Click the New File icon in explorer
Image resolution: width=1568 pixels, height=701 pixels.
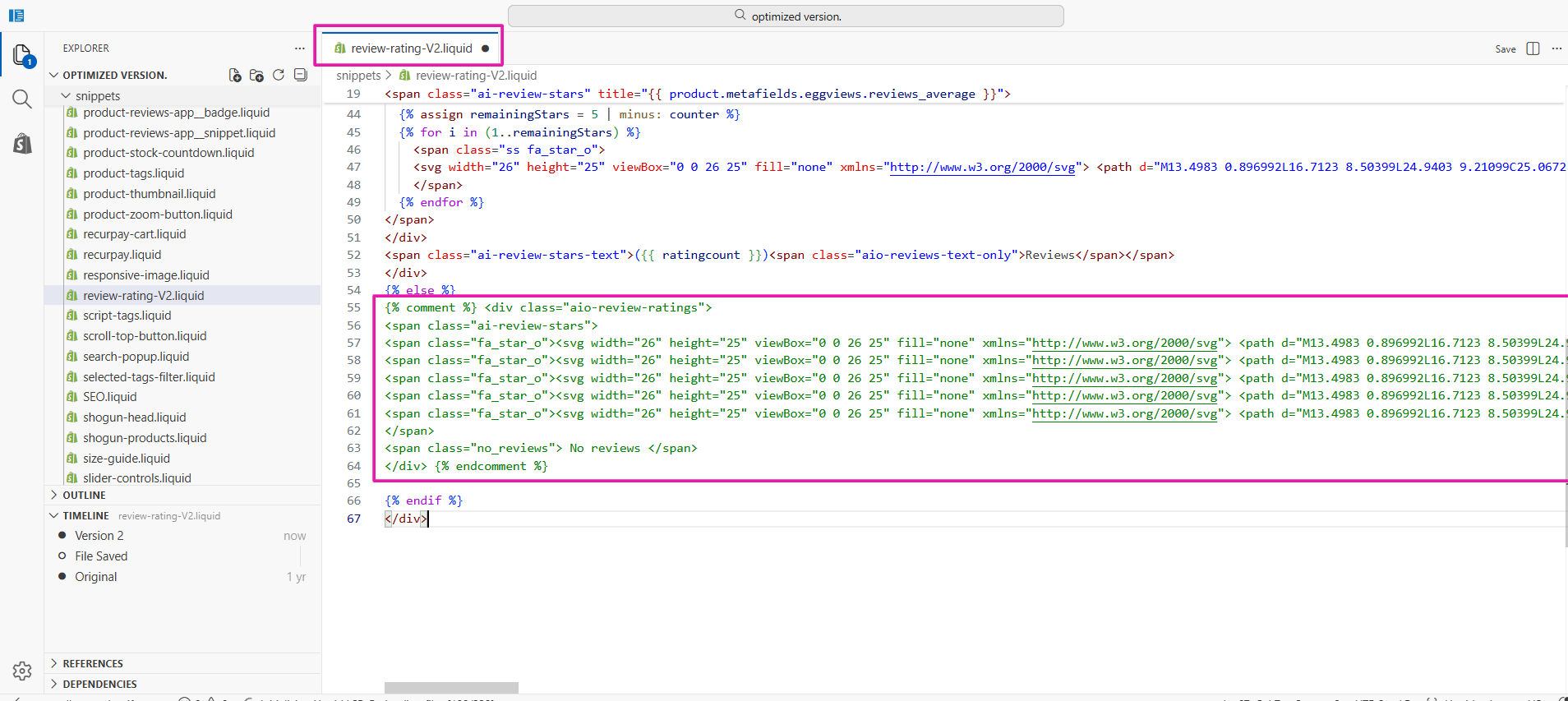(235, 75)
